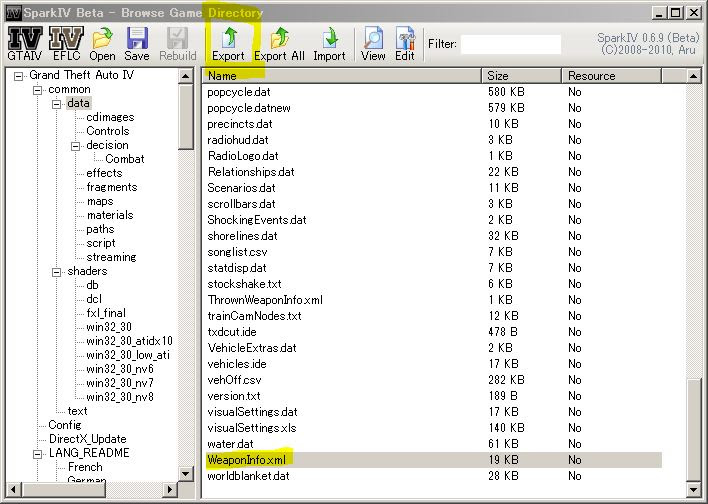Click the file list vertical scrollbar thumb
Image resolution: width=708 pixels, height=504 pixels.
click(694, 430)
